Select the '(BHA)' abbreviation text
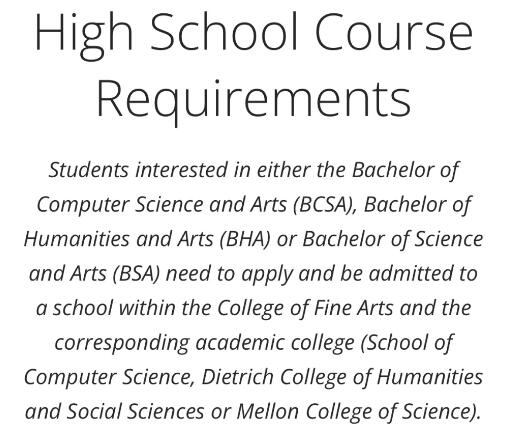 245,239
